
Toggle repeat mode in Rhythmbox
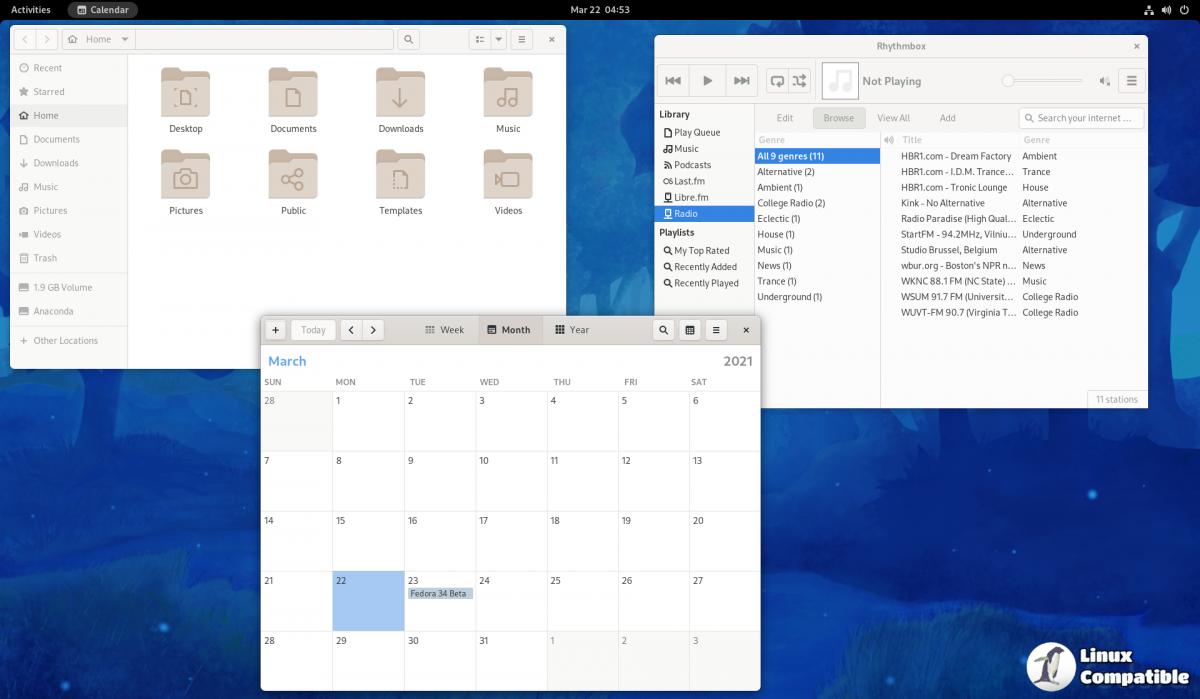click(777, 81)
